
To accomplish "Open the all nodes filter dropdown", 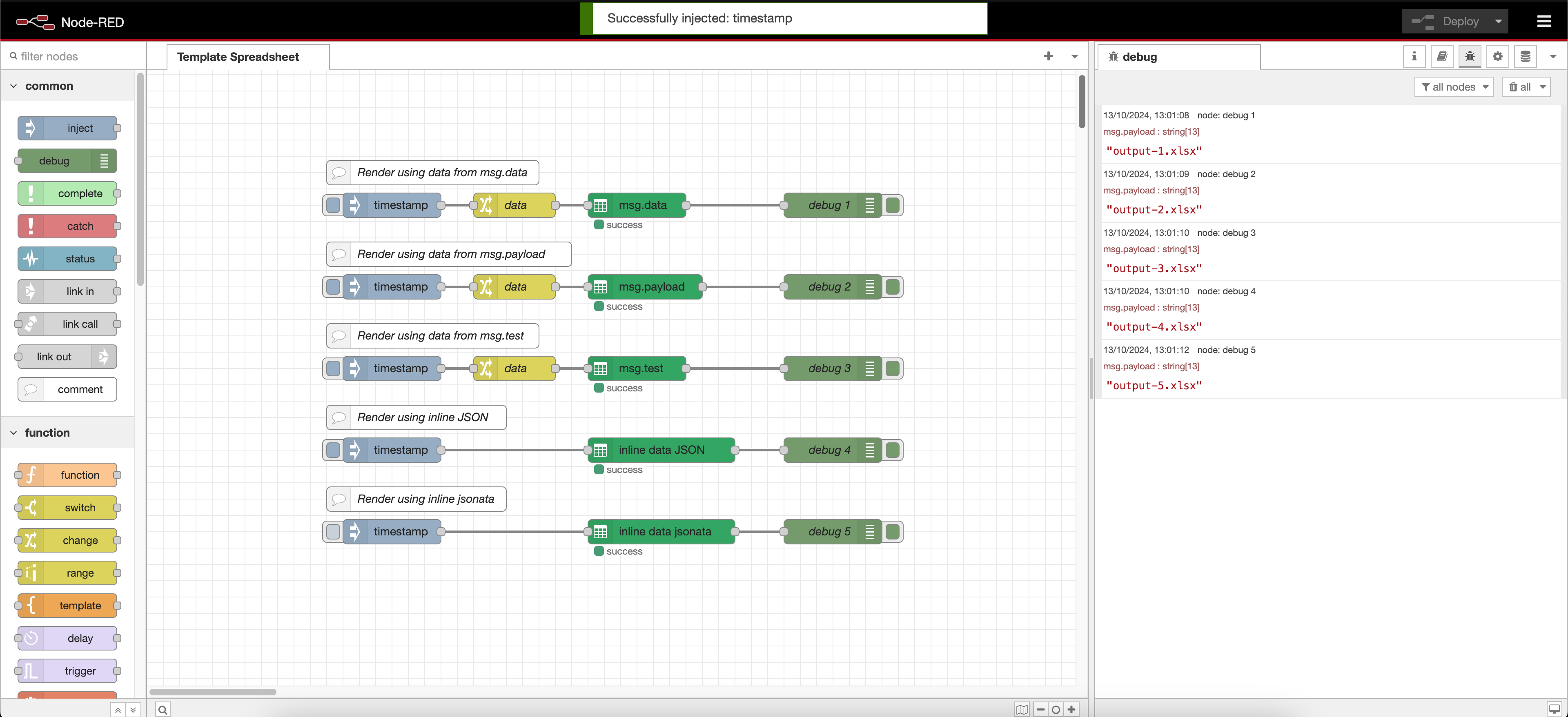I will (x=1454, y=87).
